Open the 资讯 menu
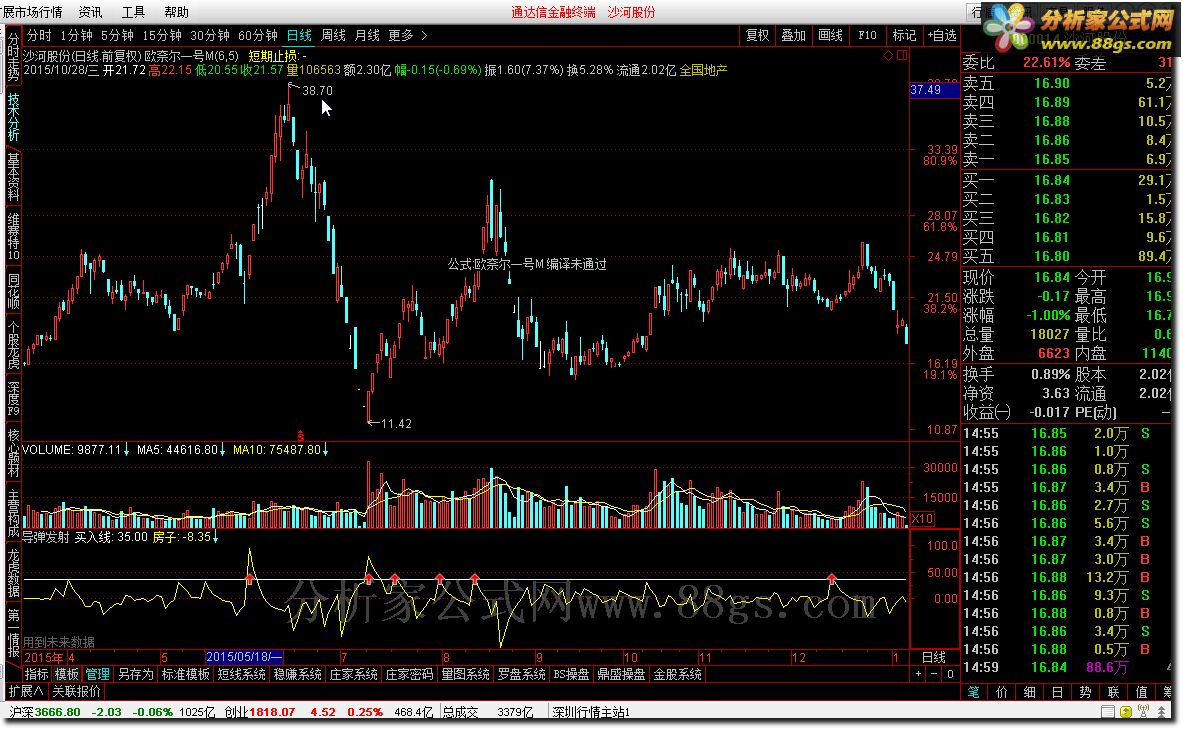Viewport: 1183px width, 729px height. click(91, 12)
